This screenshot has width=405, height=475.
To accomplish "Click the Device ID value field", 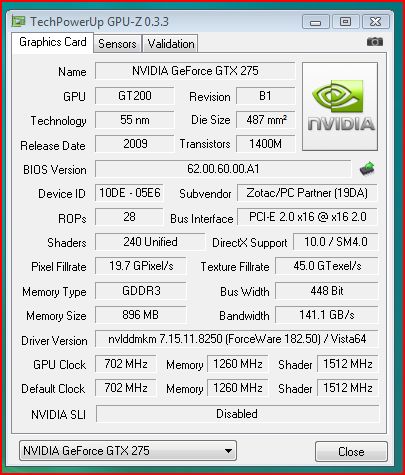I will 129,193.
